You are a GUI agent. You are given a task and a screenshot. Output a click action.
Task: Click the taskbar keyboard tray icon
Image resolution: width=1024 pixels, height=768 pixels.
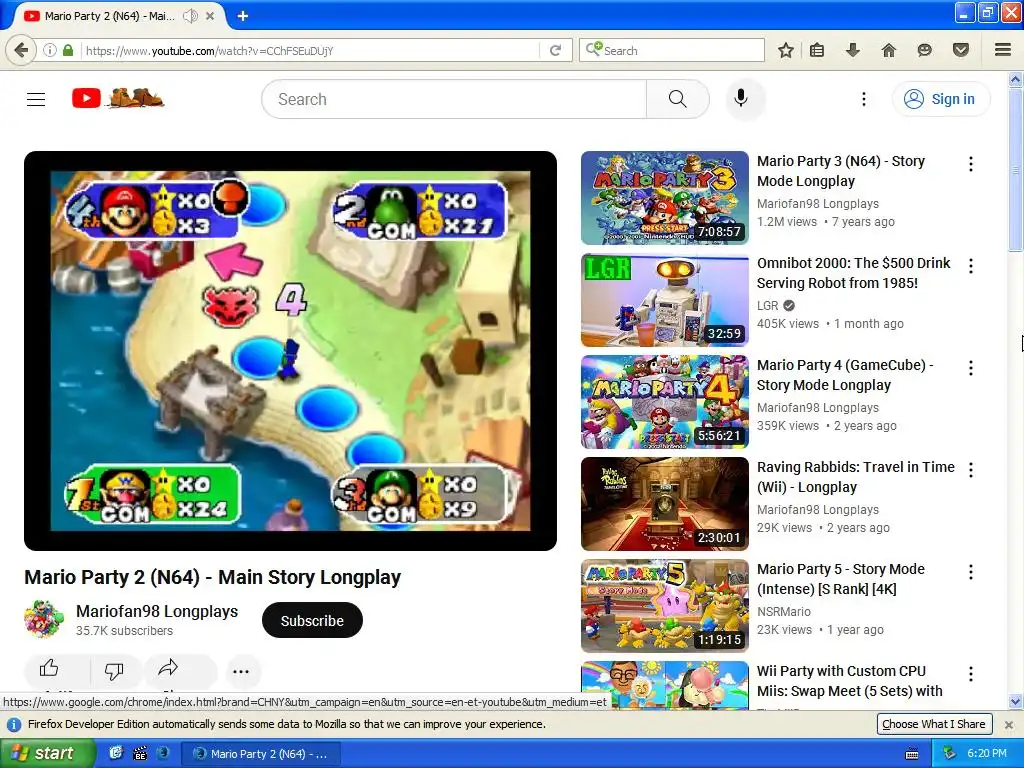tap(912, 754)
